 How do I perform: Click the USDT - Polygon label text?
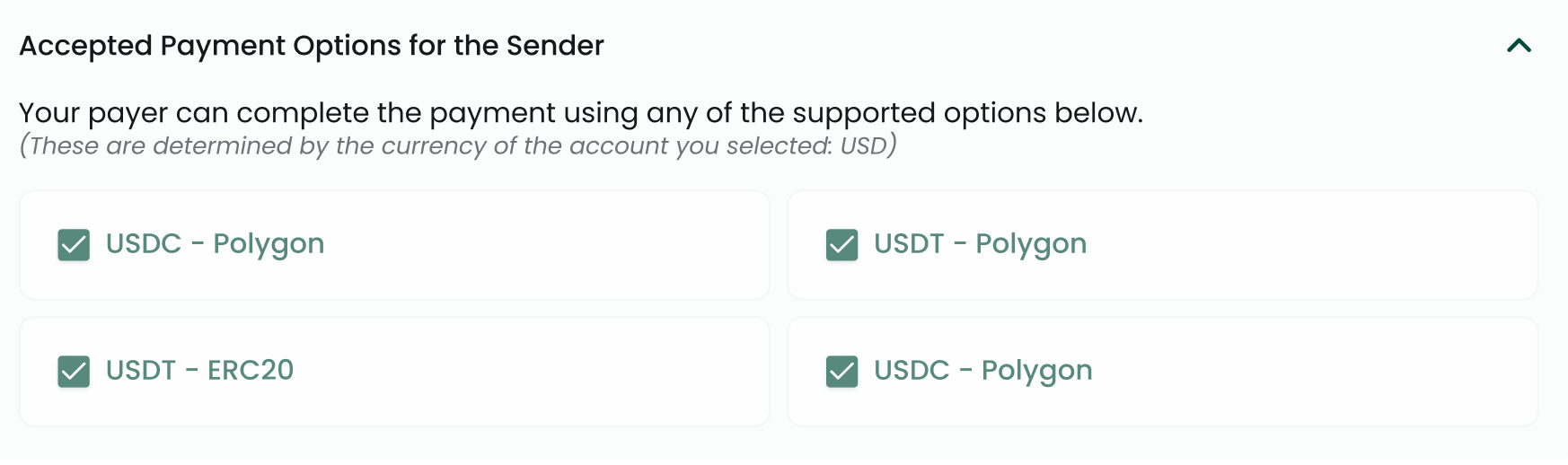(980, 244)
